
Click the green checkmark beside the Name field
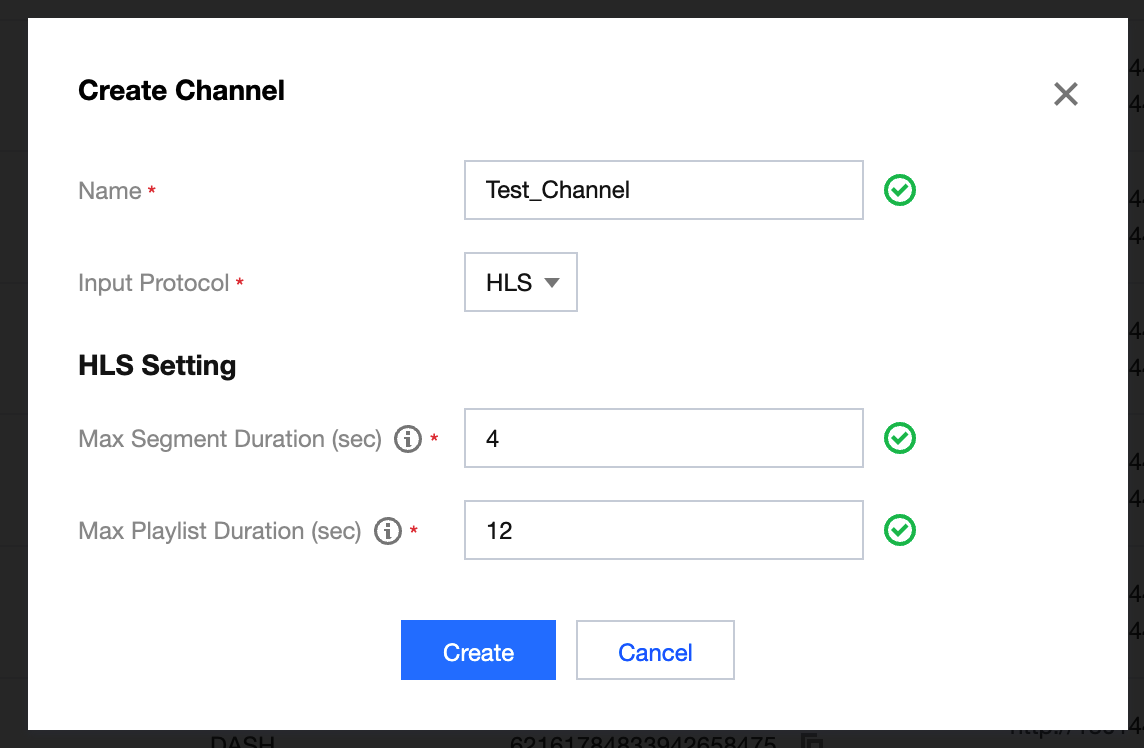pyautogui.click(x=900, y=190)
